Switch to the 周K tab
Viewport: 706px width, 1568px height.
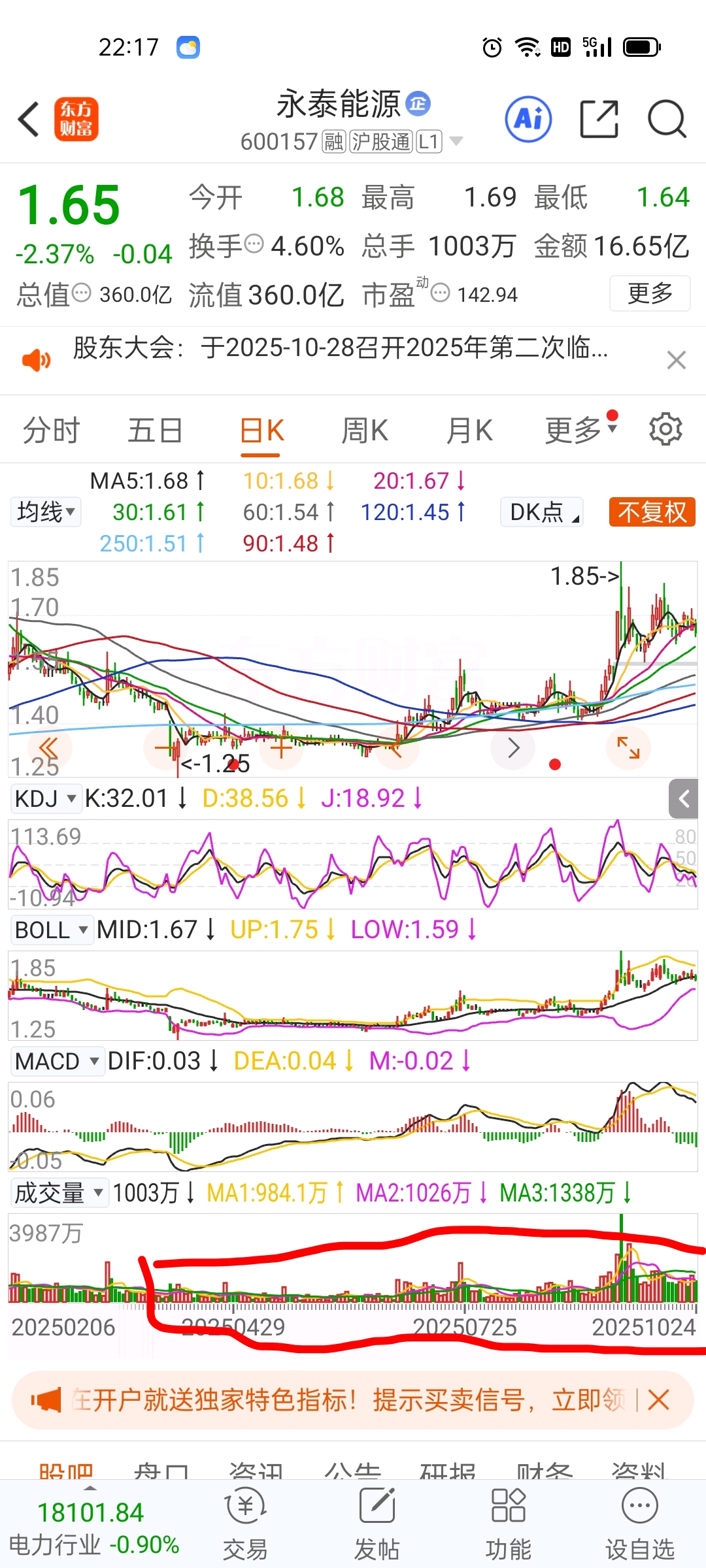coord(365,431)
